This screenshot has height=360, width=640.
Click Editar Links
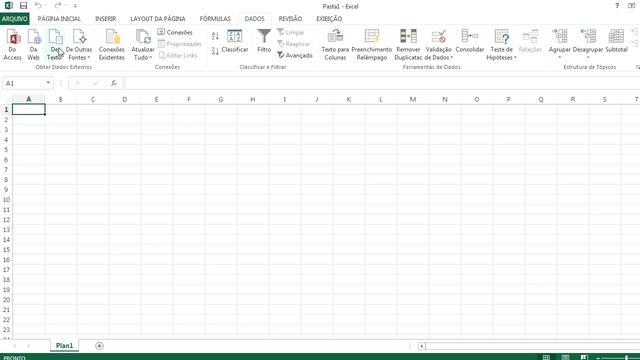(x=178, y=55)
